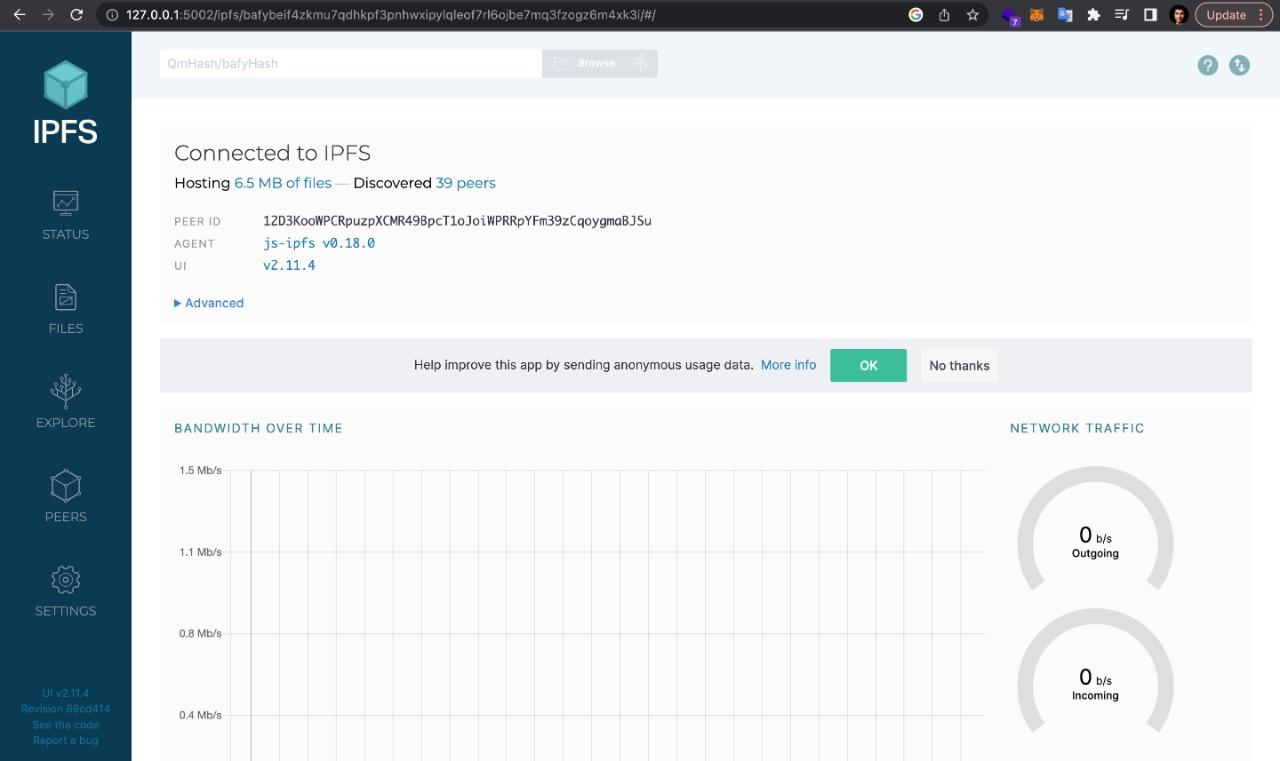The image size is (1280, 761).
Task: Click the Bandwidth Over Time heading
Action: [258, 428]
